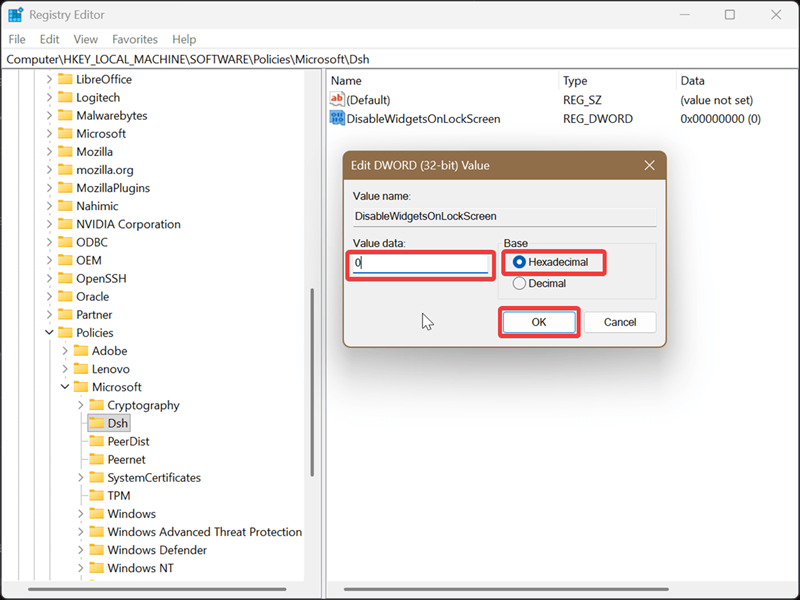Open the Edit menu

(49, 39)
